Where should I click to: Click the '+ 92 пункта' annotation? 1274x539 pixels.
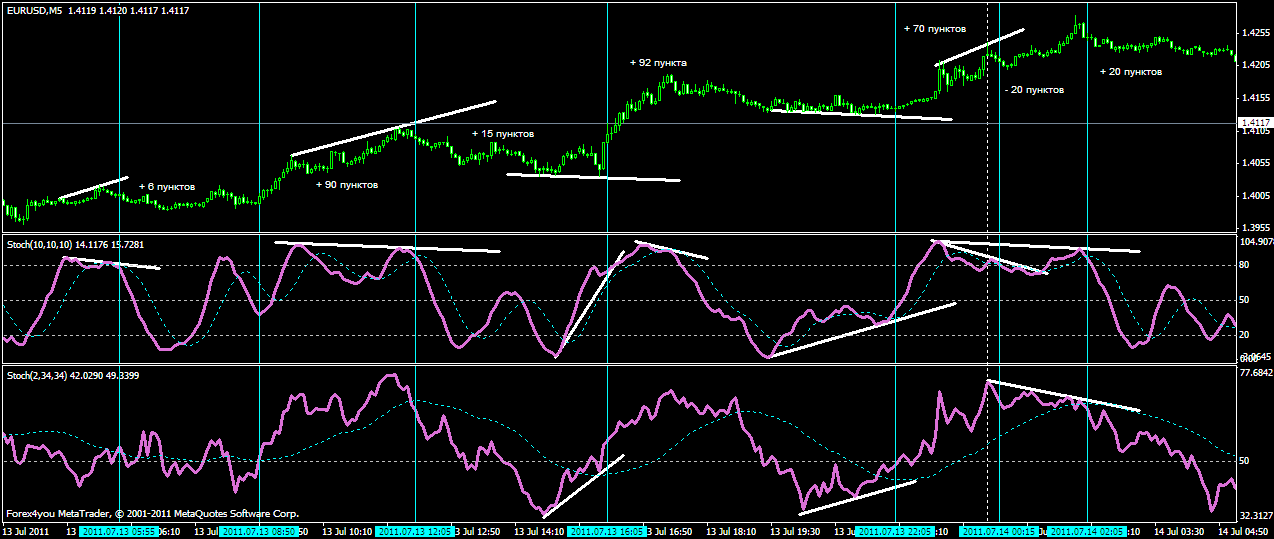[x=658, y=63]
